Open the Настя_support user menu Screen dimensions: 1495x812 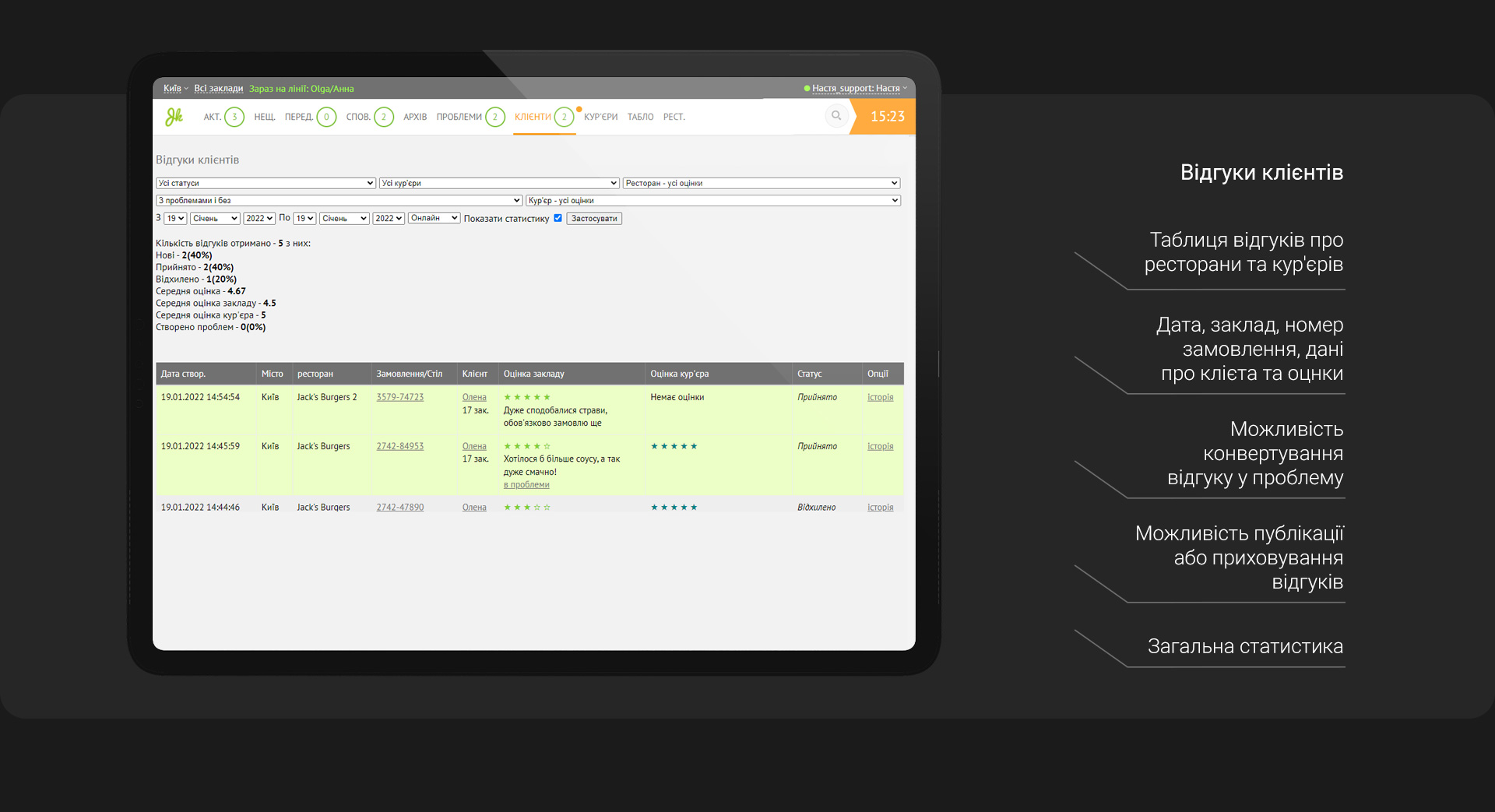[x=859, y=88]
